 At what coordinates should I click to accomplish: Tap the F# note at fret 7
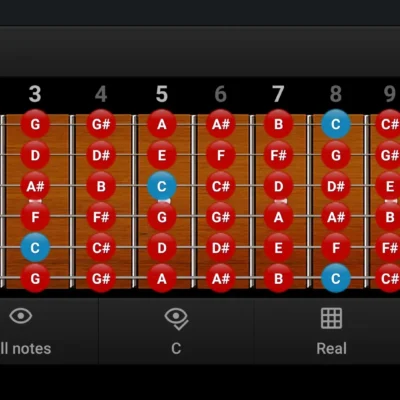278,155
